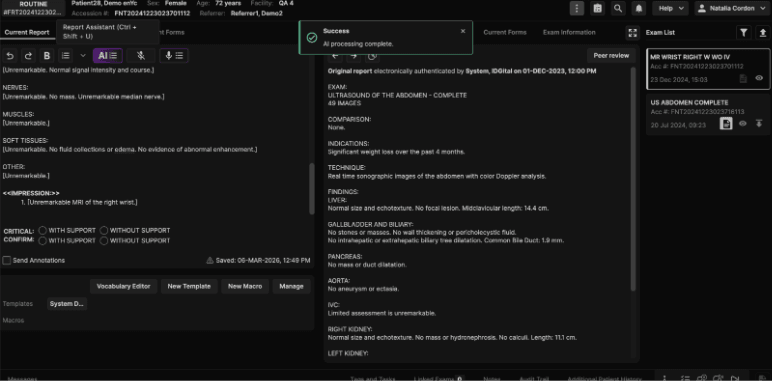Open the worklist clipboard icon

tap(597, 8)
